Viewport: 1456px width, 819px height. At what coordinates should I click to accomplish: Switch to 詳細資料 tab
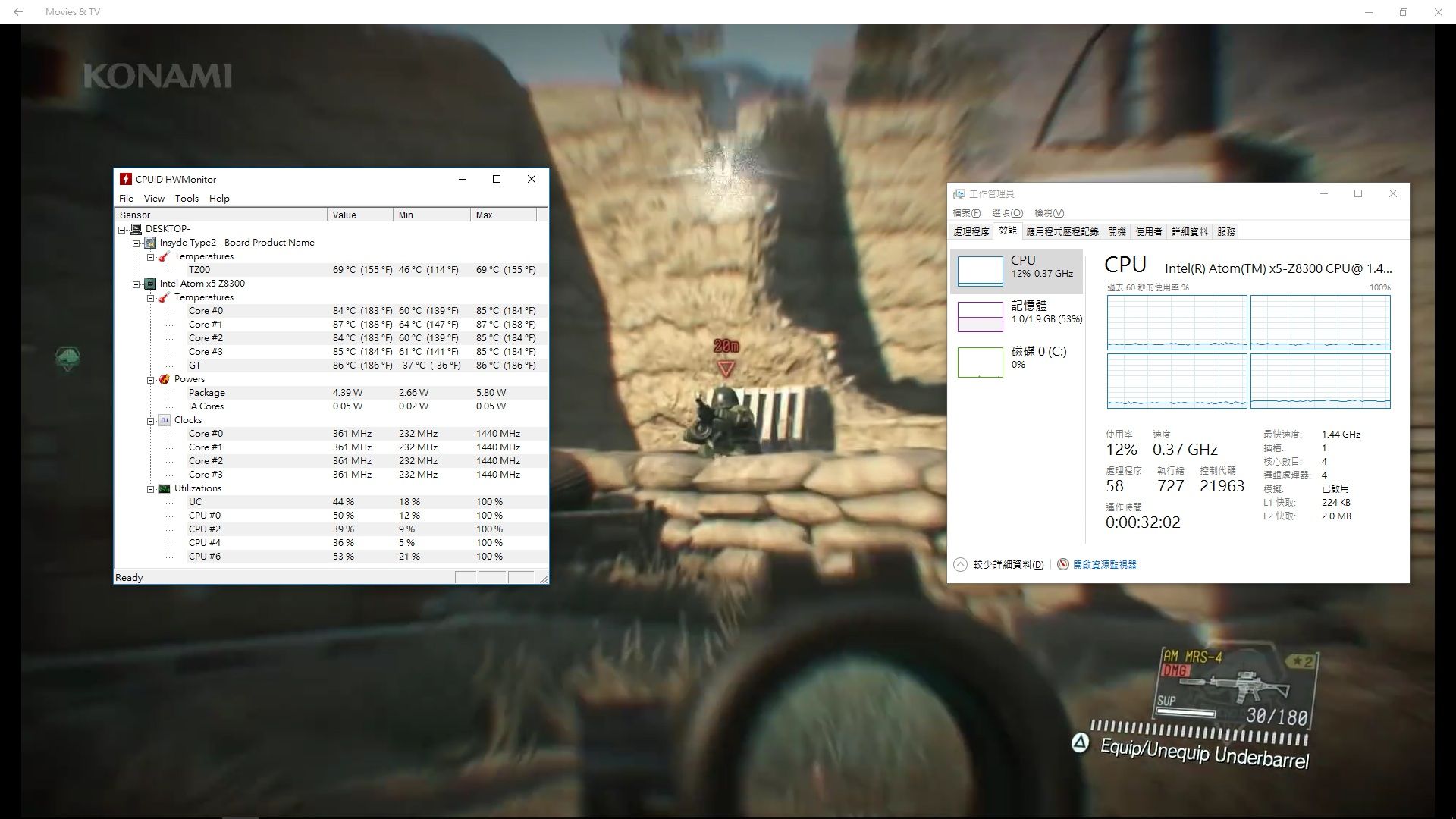(x=1189, y=232)
